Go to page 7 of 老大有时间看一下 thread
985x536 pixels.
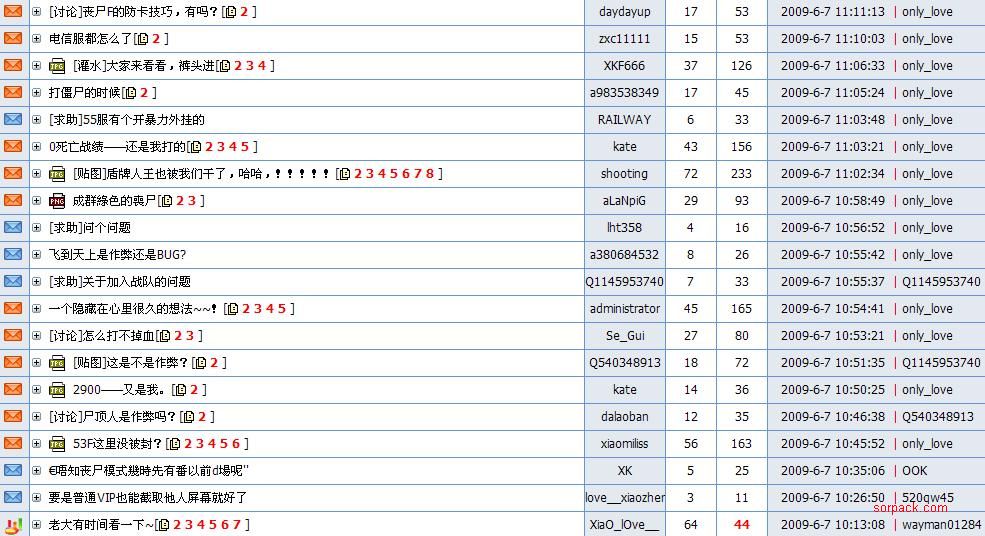[237, 525]
